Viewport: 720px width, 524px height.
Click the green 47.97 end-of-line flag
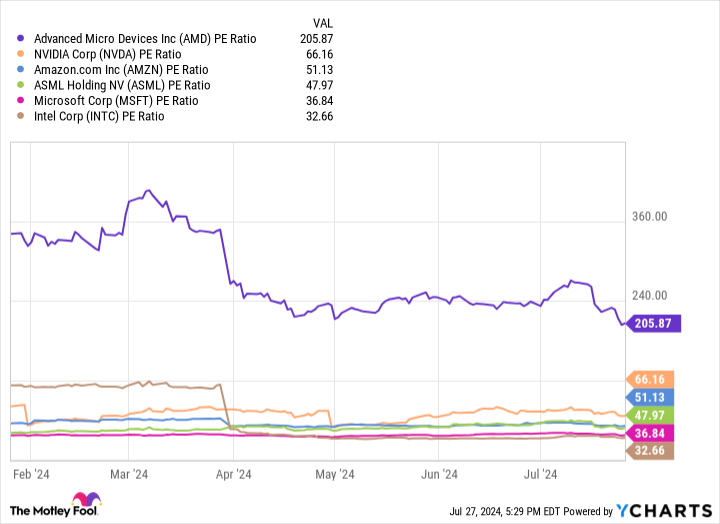pos(650,415)
